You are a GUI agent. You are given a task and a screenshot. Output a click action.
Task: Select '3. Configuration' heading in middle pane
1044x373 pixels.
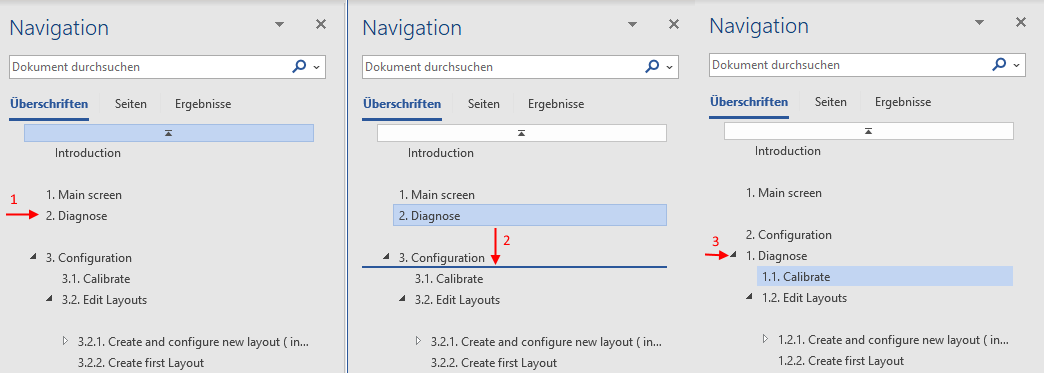coord(441,258)
